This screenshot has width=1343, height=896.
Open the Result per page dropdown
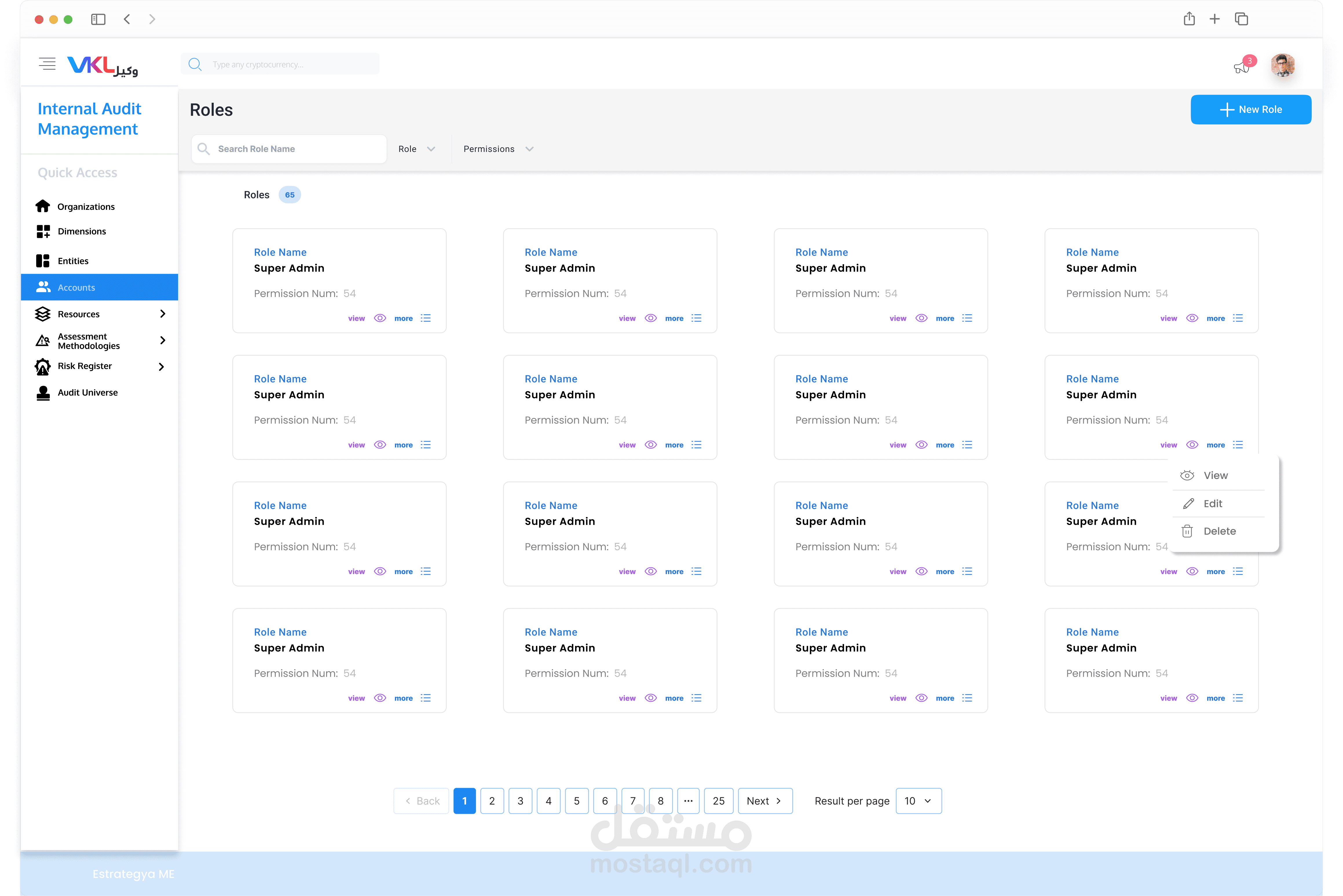point(918,800)
